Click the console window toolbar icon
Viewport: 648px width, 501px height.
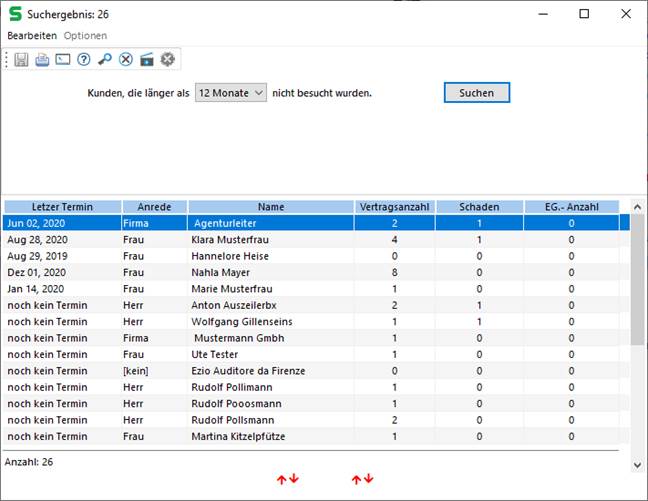pyautogui.click(x=63, y=60)
